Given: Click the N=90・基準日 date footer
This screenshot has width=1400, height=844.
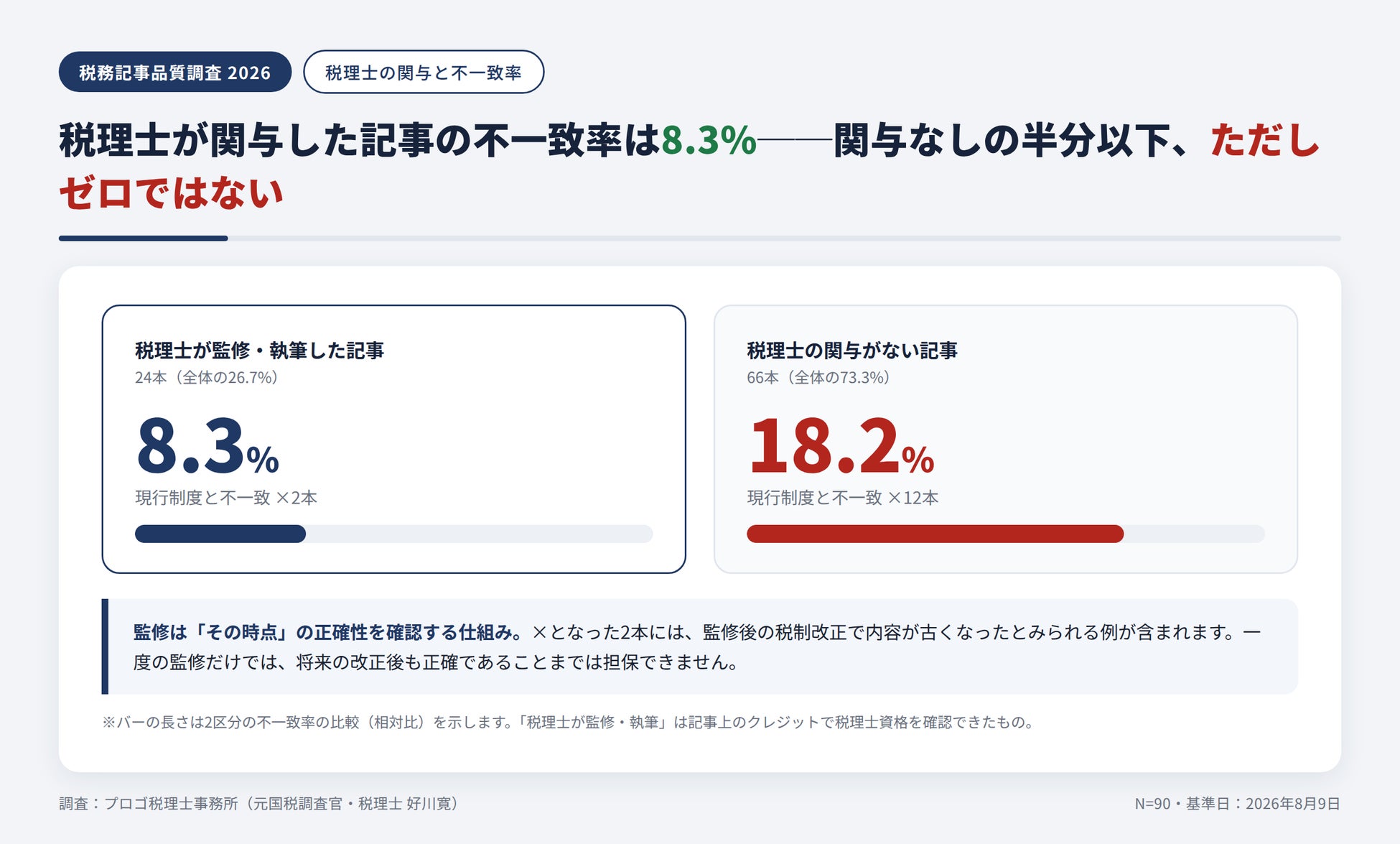Looking at the screenshot, I should tap(1238, 804).
